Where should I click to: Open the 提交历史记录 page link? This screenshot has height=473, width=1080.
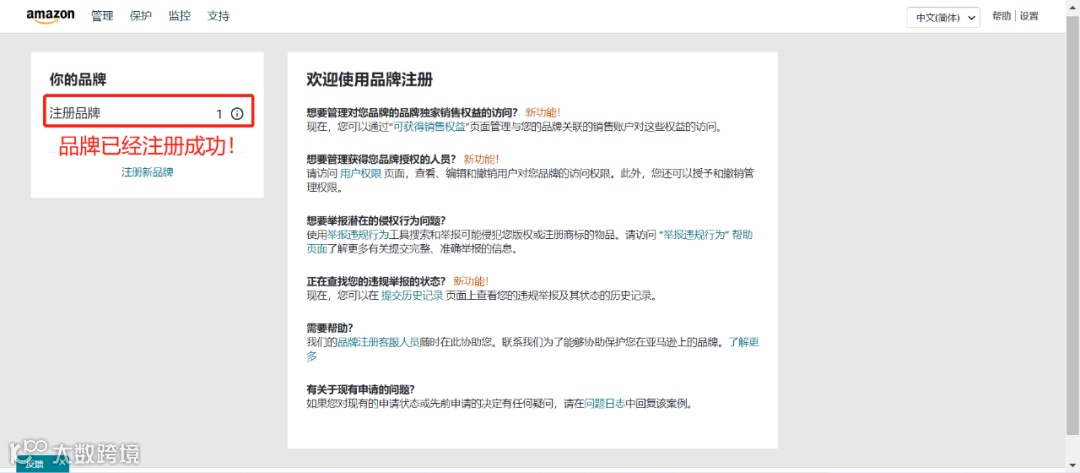(412, 295)
